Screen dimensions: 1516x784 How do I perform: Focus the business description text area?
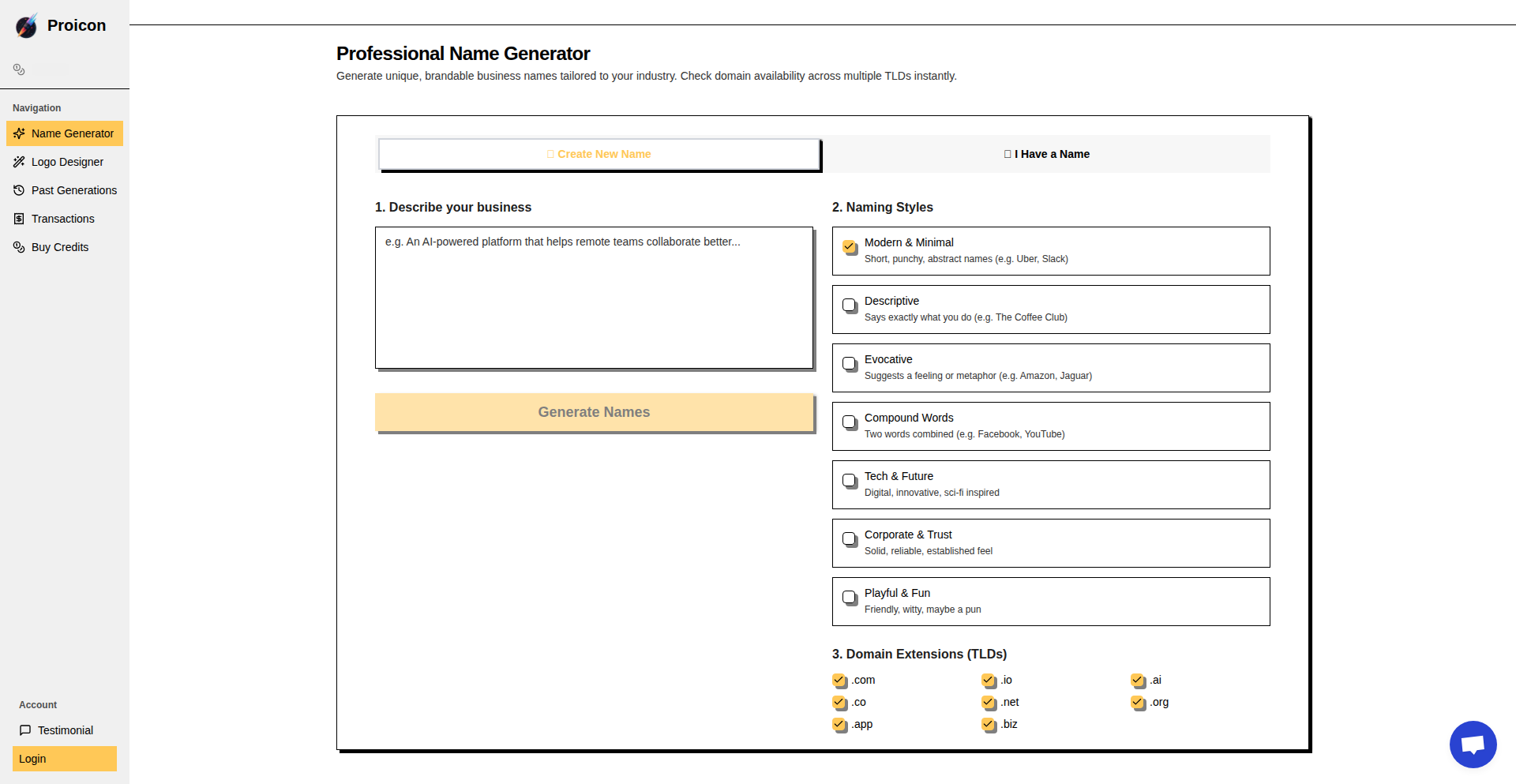point(594,298)
